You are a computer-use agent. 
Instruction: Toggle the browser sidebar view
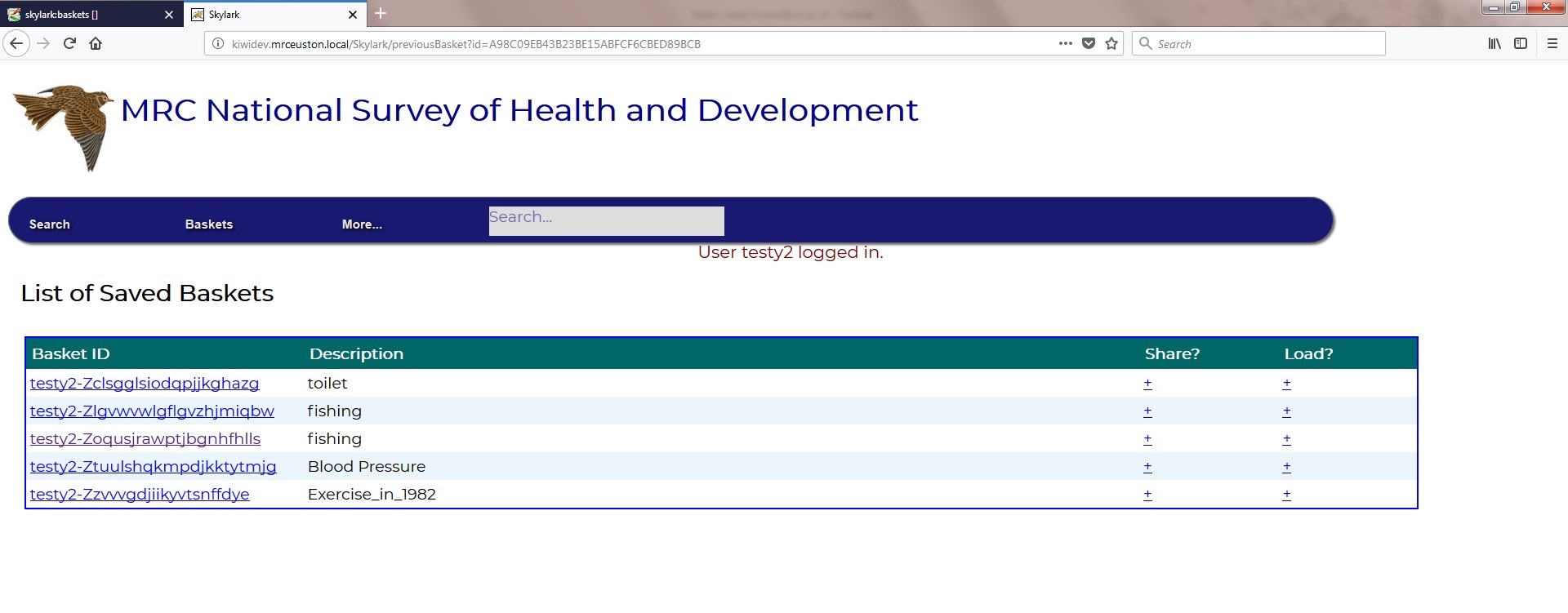1521,44
